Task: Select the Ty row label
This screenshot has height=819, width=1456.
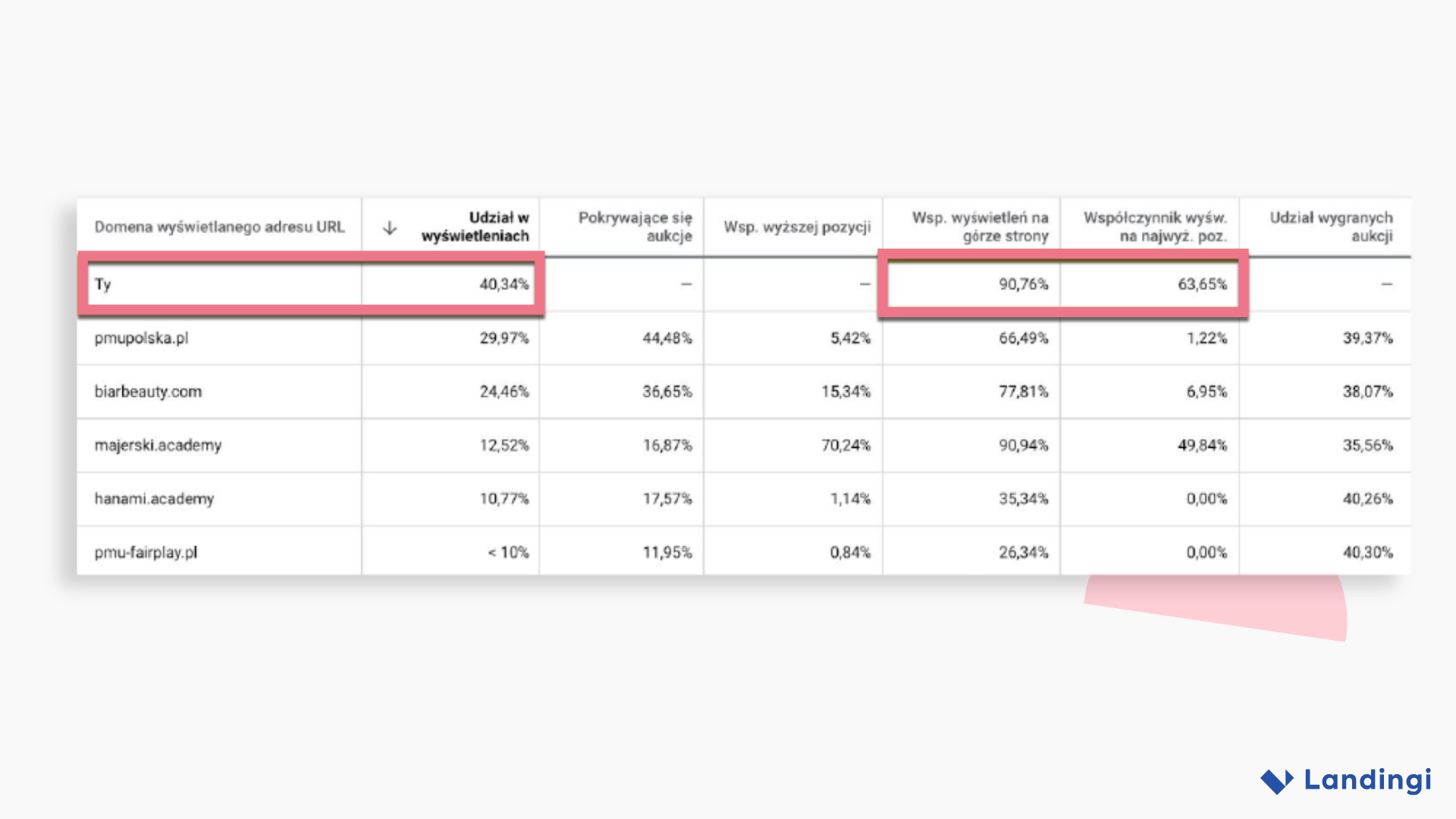Action: tap(103, 284)
